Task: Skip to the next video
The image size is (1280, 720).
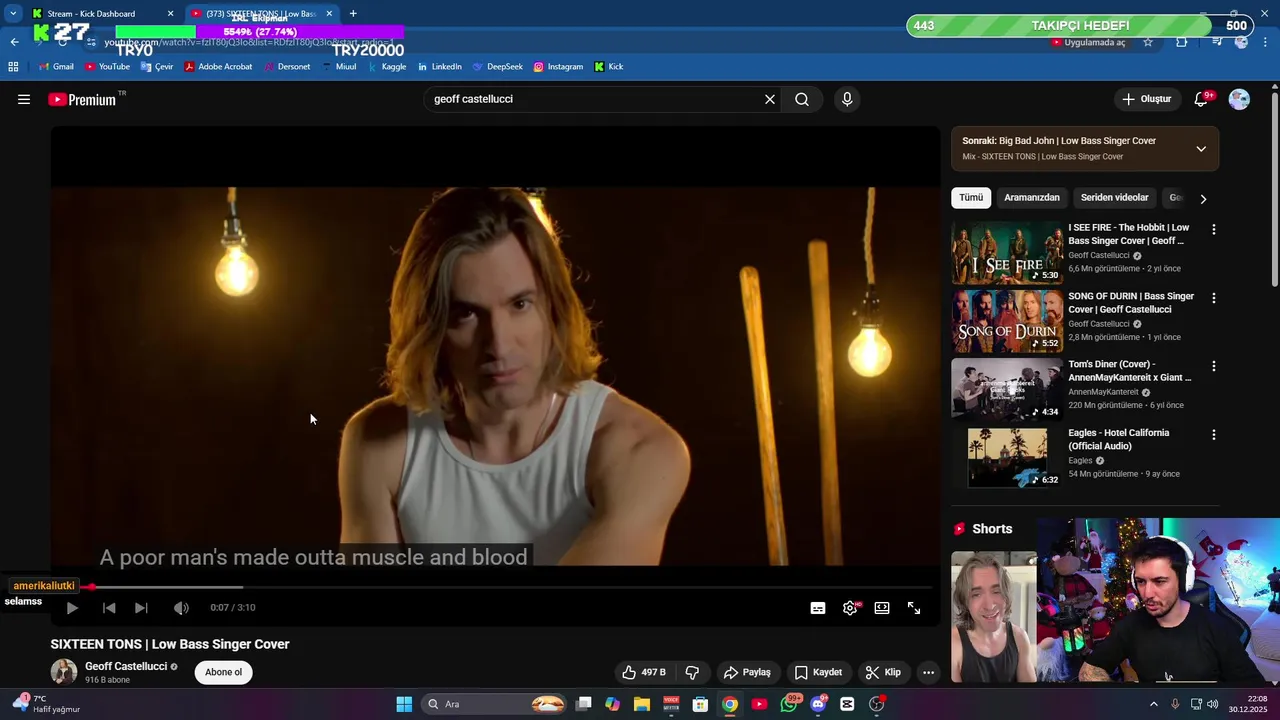Action: tap(141, 608)
